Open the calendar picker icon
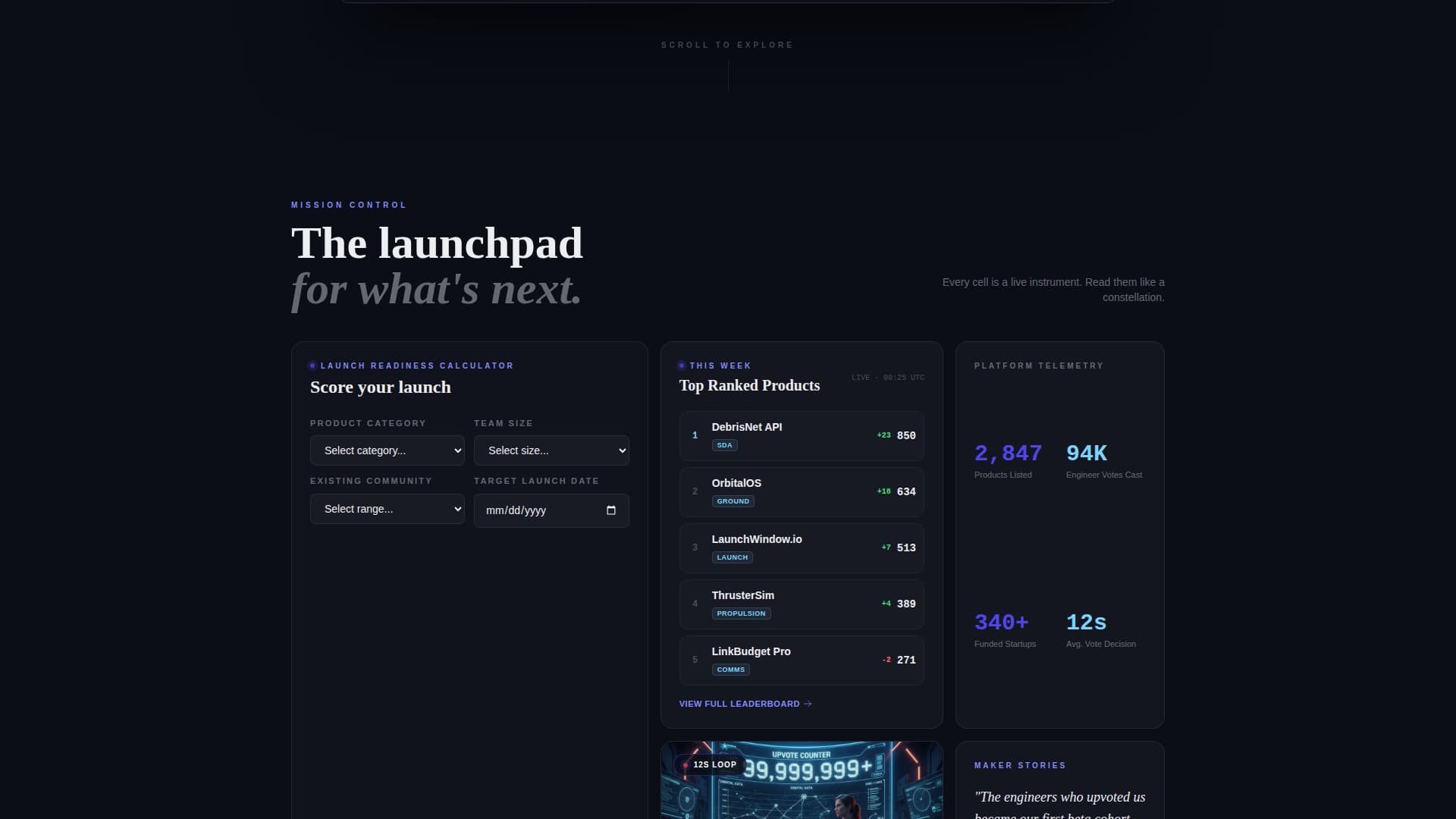 click(611, 510)
